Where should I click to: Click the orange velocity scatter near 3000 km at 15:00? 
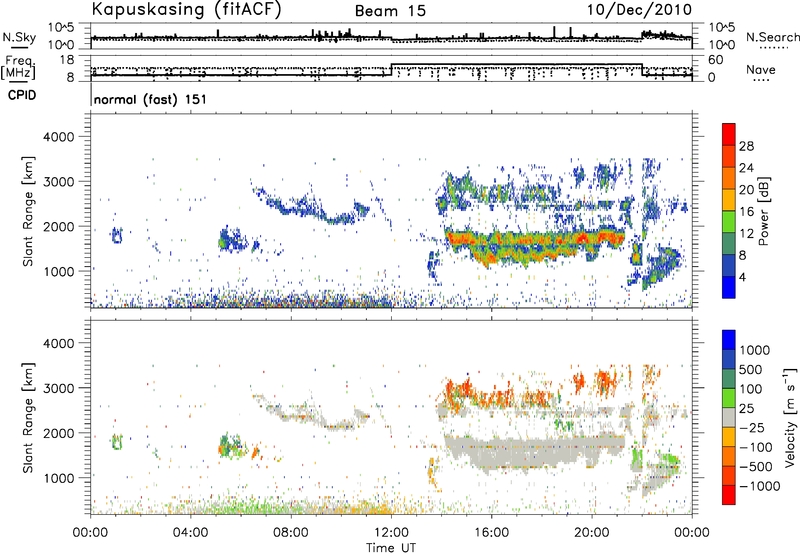[x=459, y=390]
